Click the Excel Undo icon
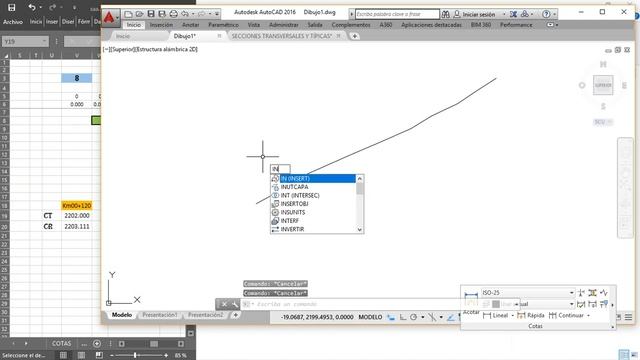This screenshot has height=360, width=640. (32, 7)
